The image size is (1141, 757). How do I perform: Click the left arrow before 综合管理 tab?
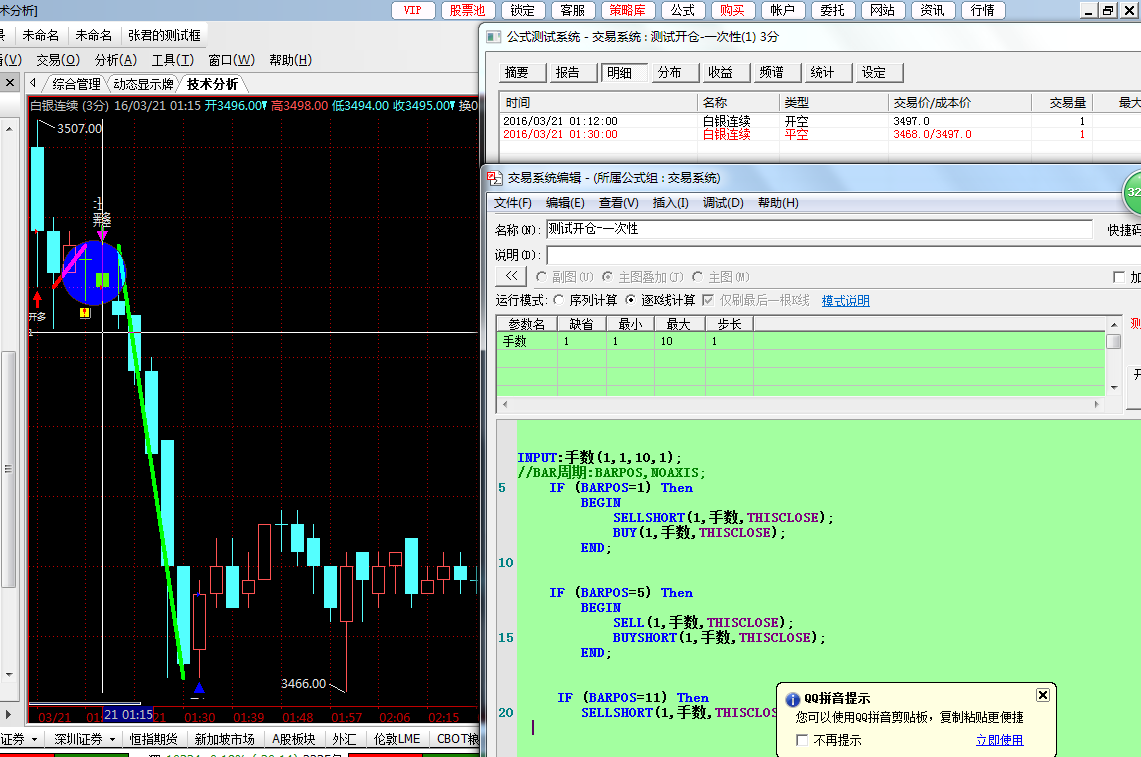tap(34, 84)
